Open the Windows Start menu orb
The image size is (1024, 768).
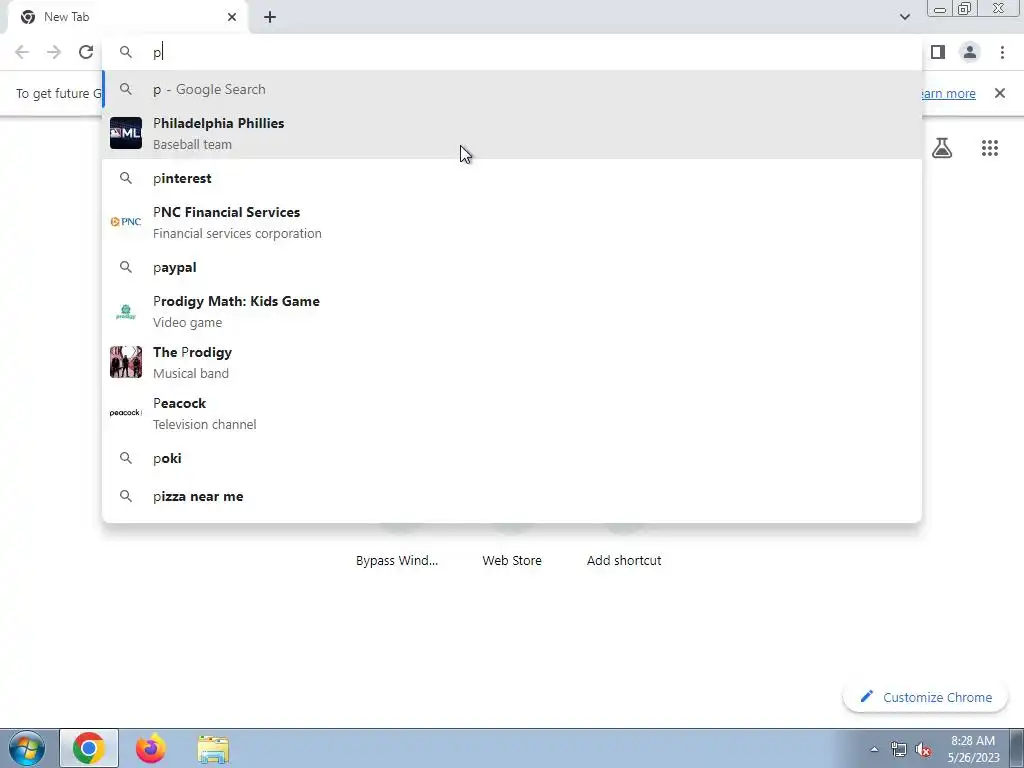27,748
